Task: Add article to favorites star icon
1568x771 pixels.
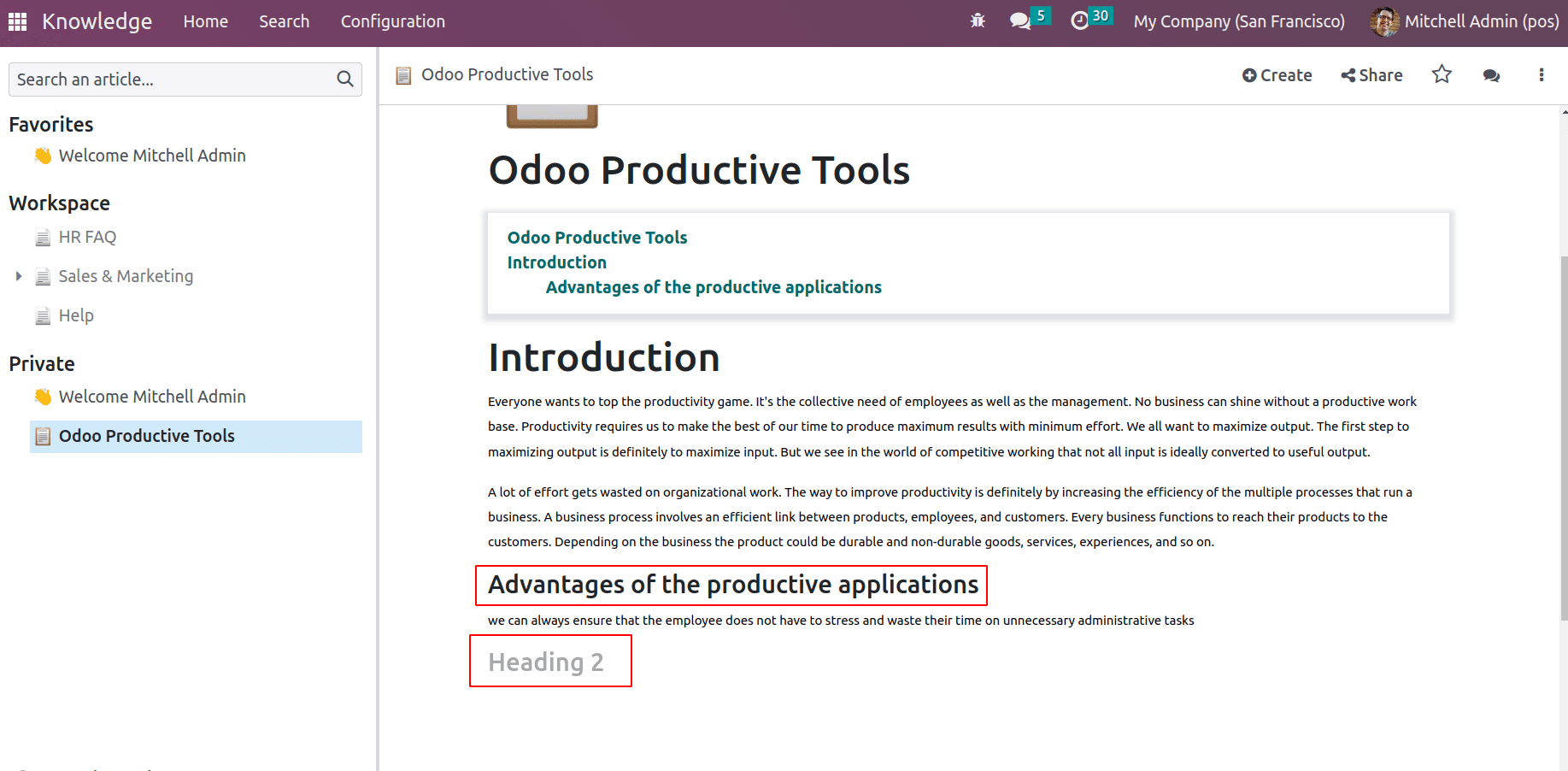Action: (1442, 74)
